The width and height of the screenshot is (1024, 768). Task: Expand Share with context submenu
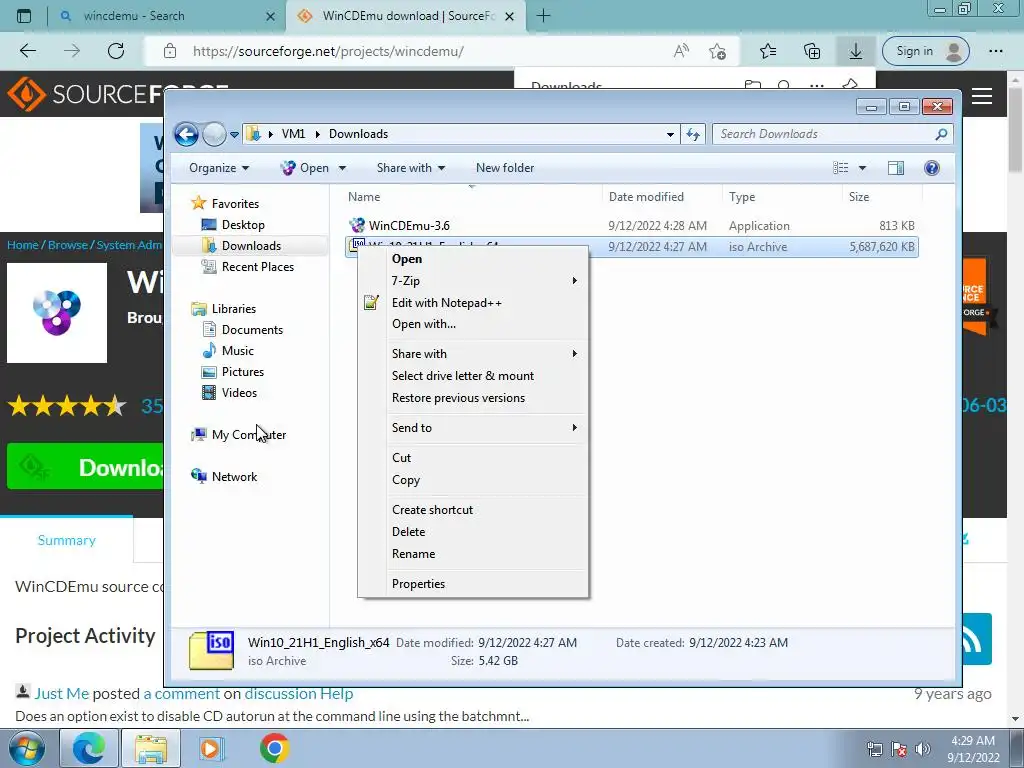click(472, 354)
